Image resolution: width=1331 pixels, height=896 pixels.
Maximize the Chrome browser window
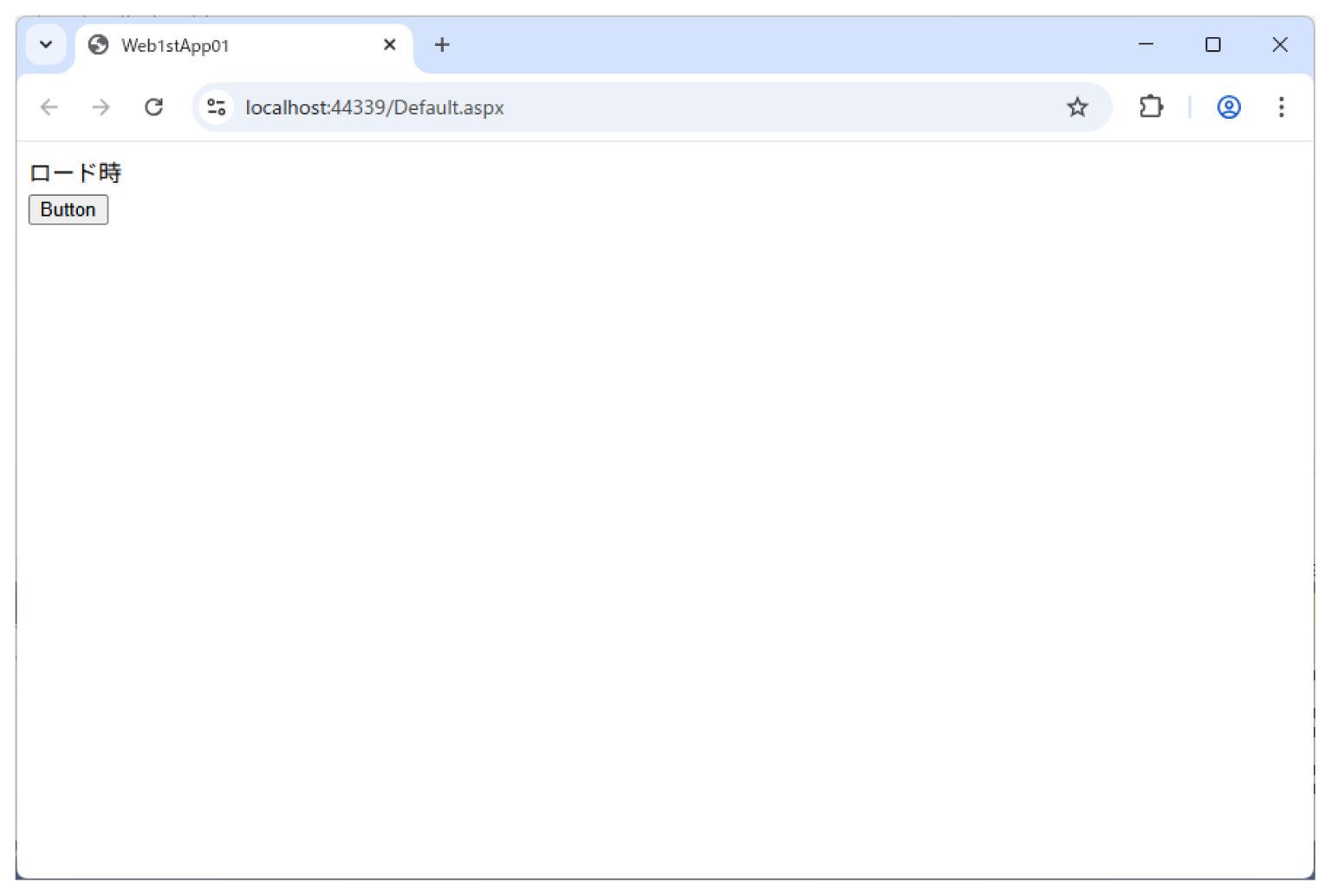pos(1213,45)
